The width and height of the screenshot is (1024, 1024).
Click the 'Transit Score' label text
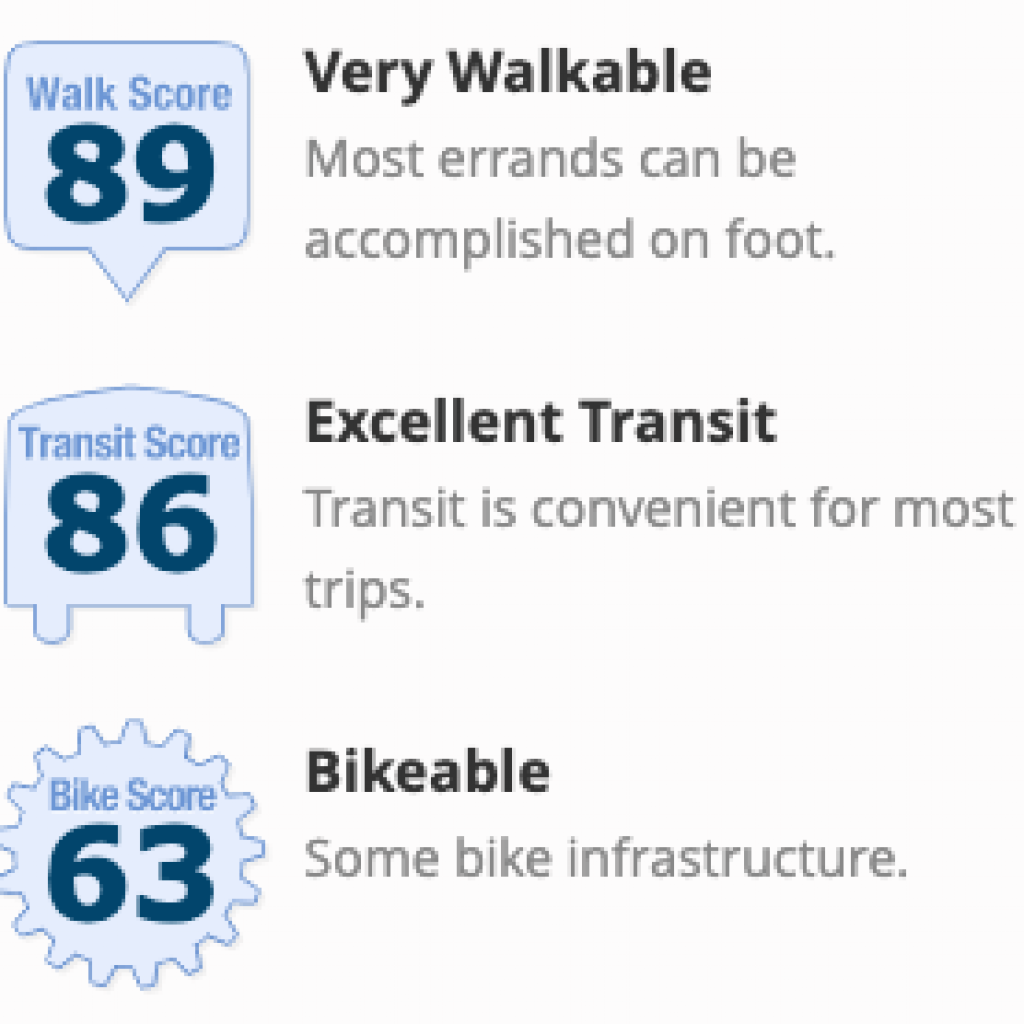point(129,443)
